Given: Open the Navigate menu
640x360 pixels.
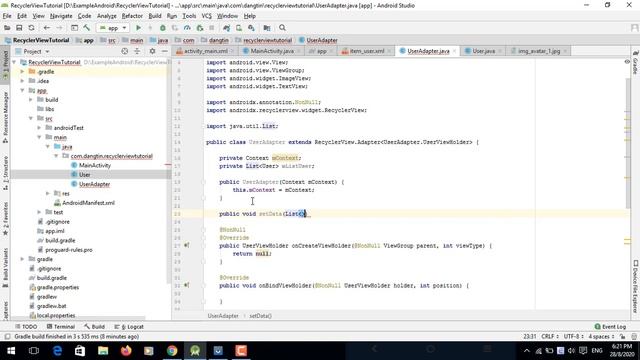Looking at the screenshot, I should [61, 16].
